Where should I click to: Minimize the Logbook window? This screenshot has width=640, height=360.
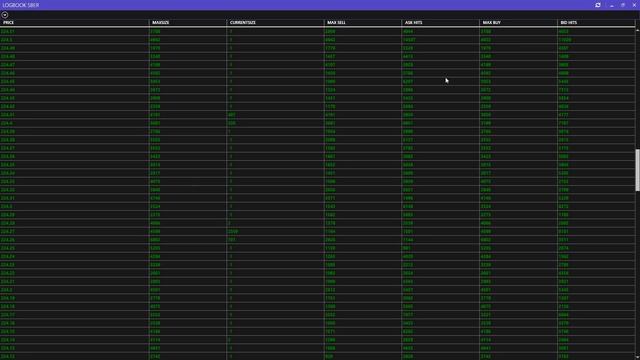pyautogui.click(x=611, y=5)
